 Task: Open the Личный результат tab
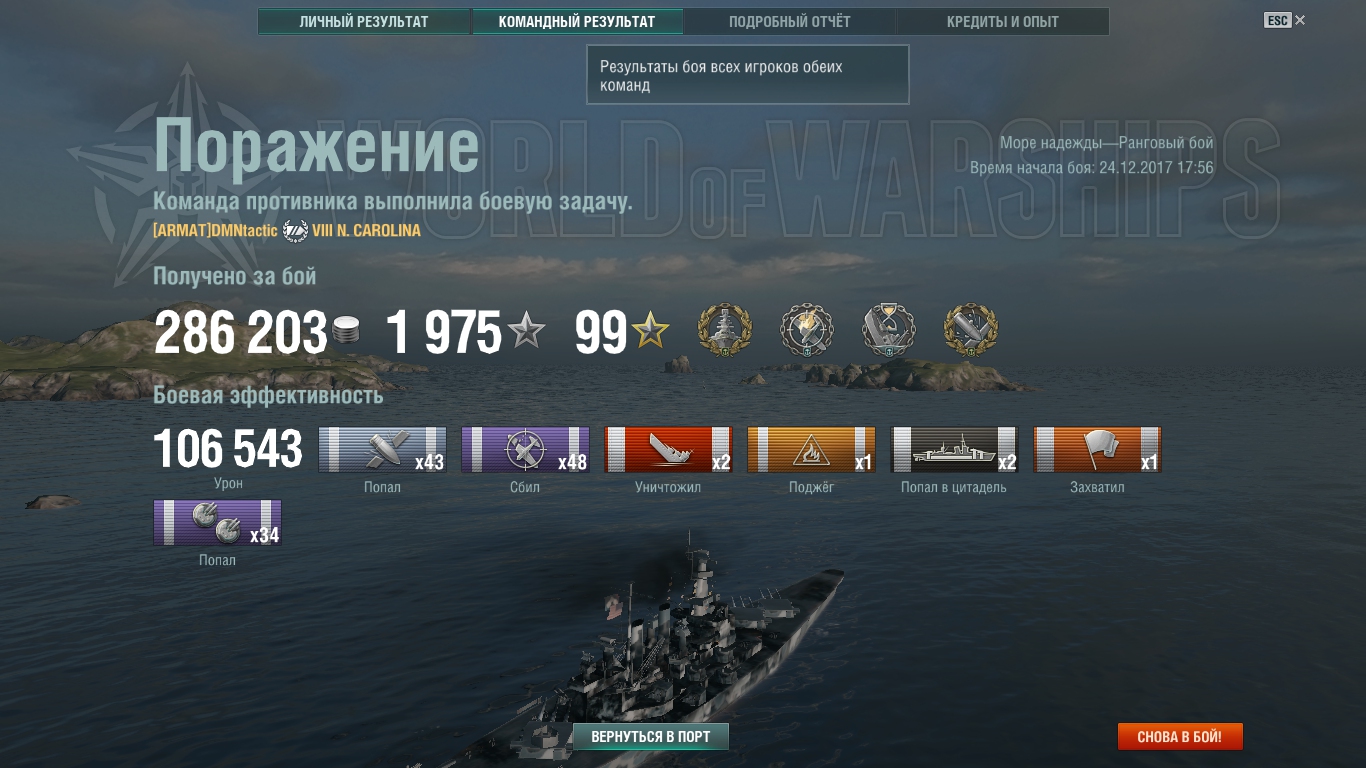(364, 21)
